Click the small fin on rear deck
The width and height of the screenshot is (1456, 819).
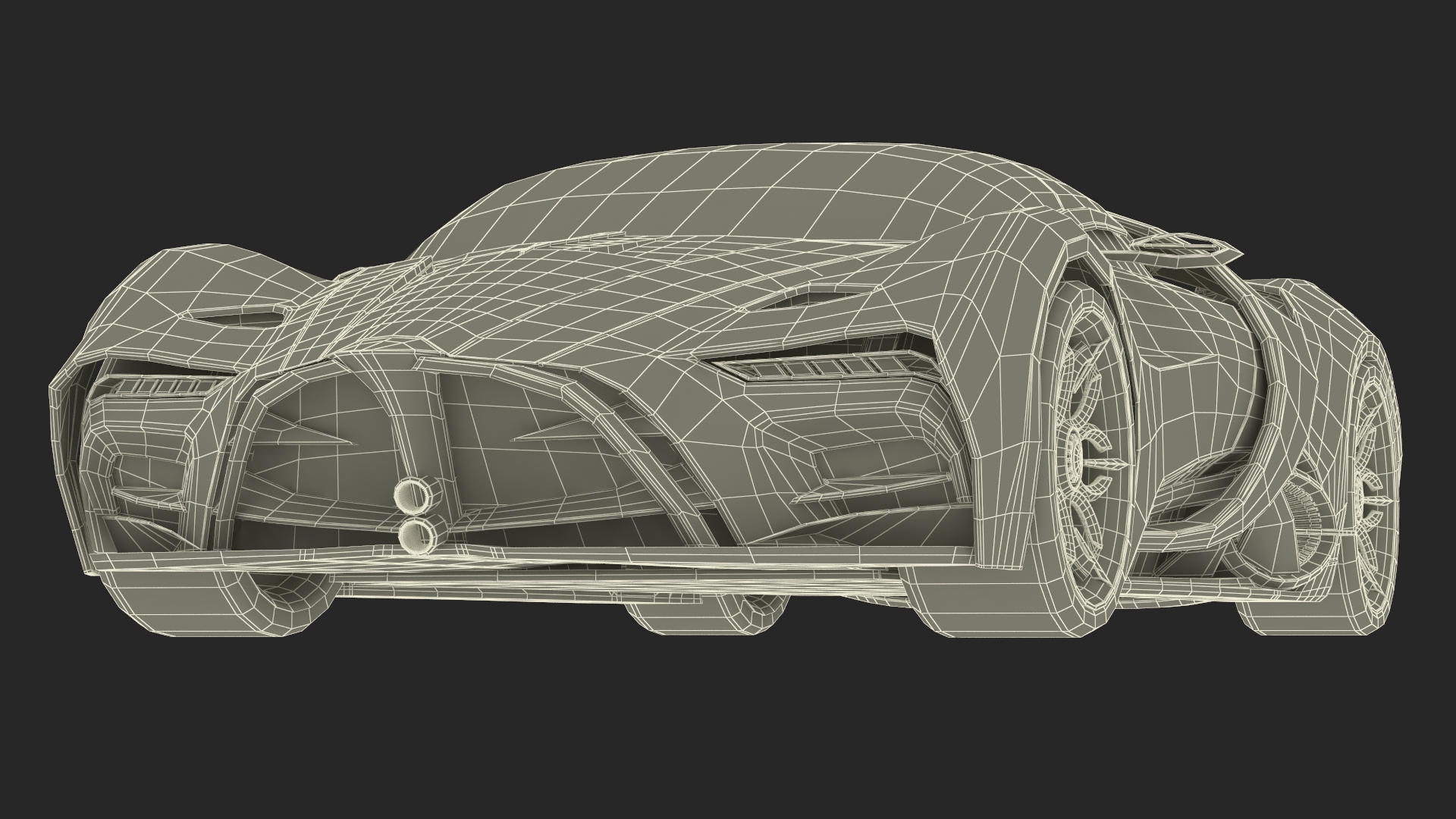(423, 265)
